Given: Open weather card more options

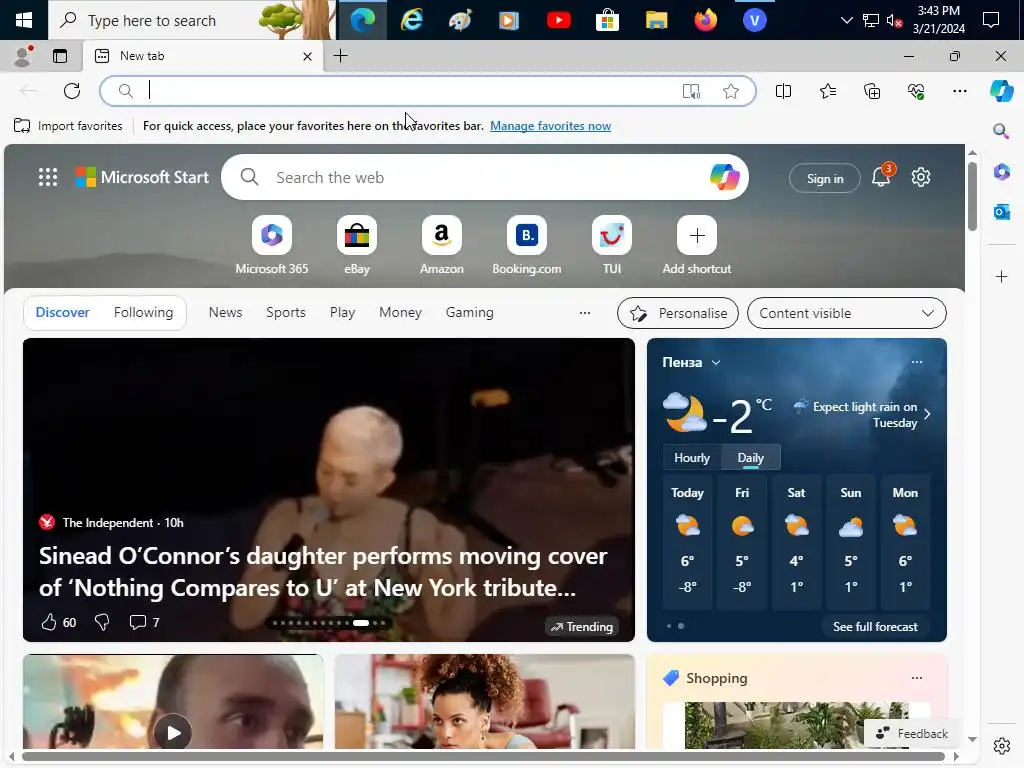Looking at the screenshot, I should tap(917, 362).
